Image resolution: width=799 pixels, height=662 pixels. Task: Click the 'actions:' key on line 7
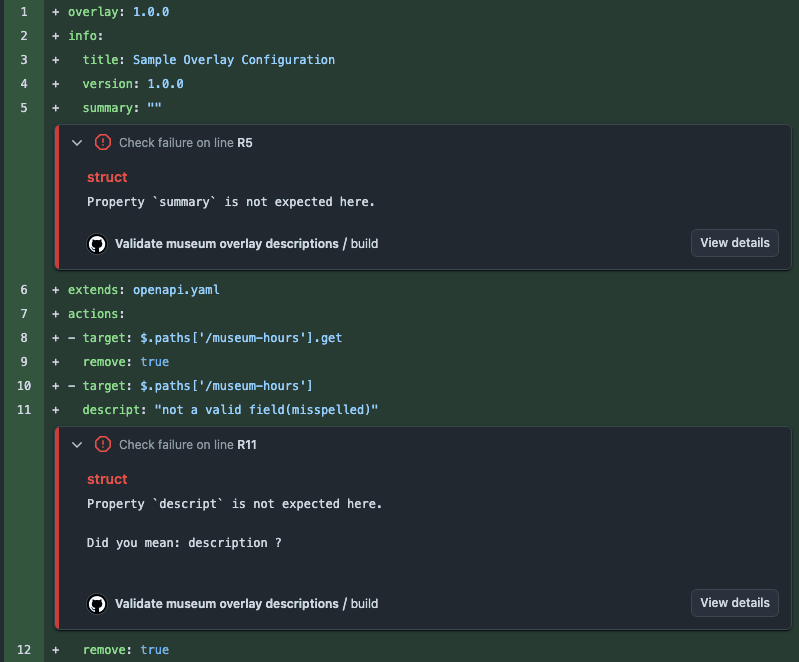pos(96,314)
